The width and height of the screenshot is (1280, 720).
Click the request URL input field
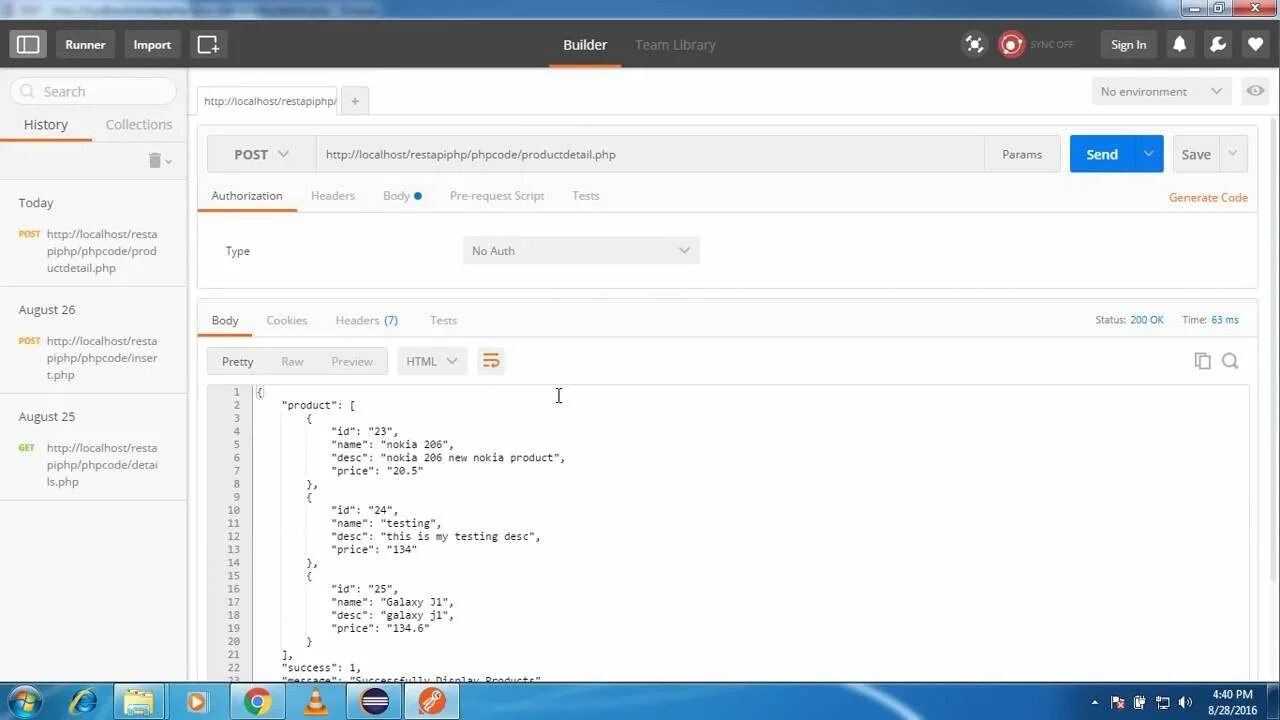click(x=650, y=154)
